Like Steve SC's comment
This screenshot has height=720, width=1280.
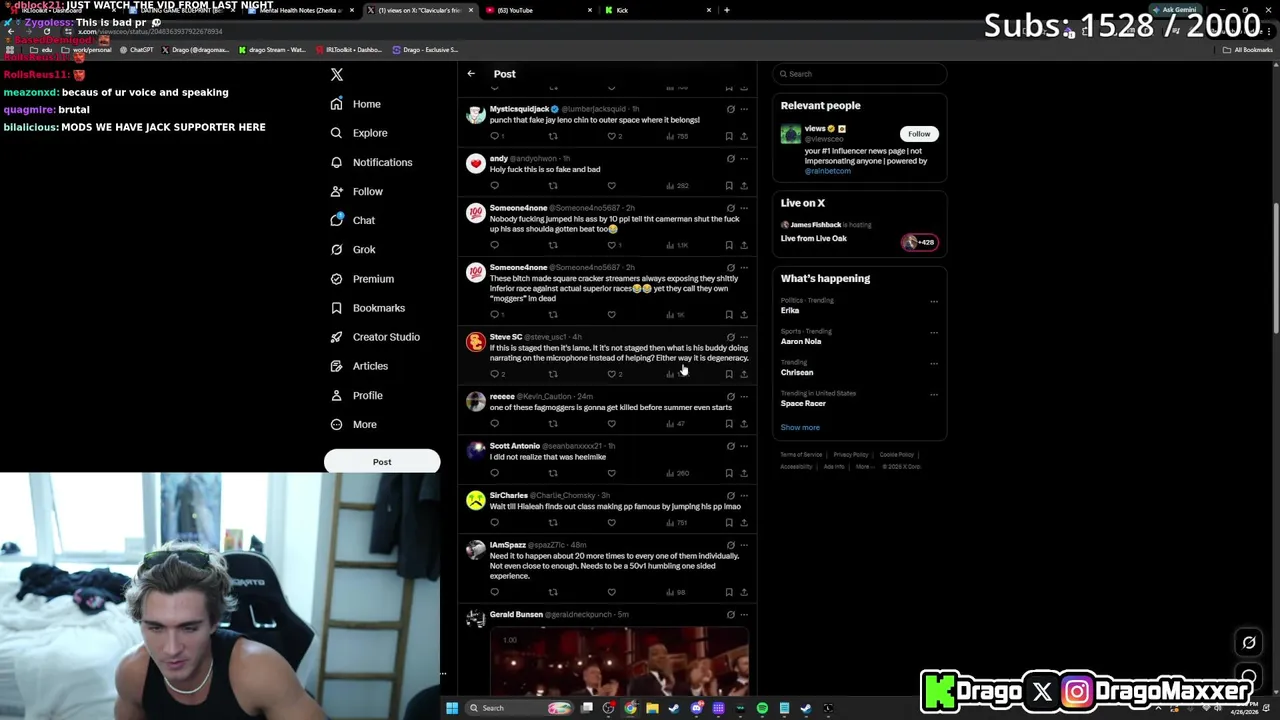[x=612, y=374]
